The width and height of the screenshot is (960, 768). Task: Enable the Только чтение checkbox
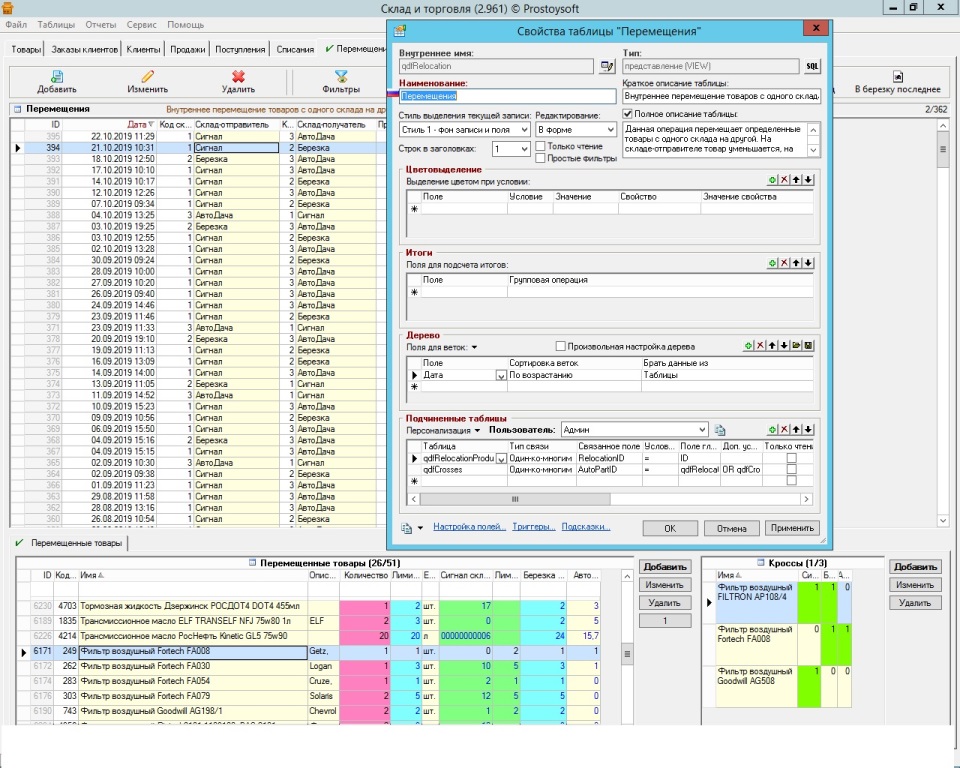541,146
